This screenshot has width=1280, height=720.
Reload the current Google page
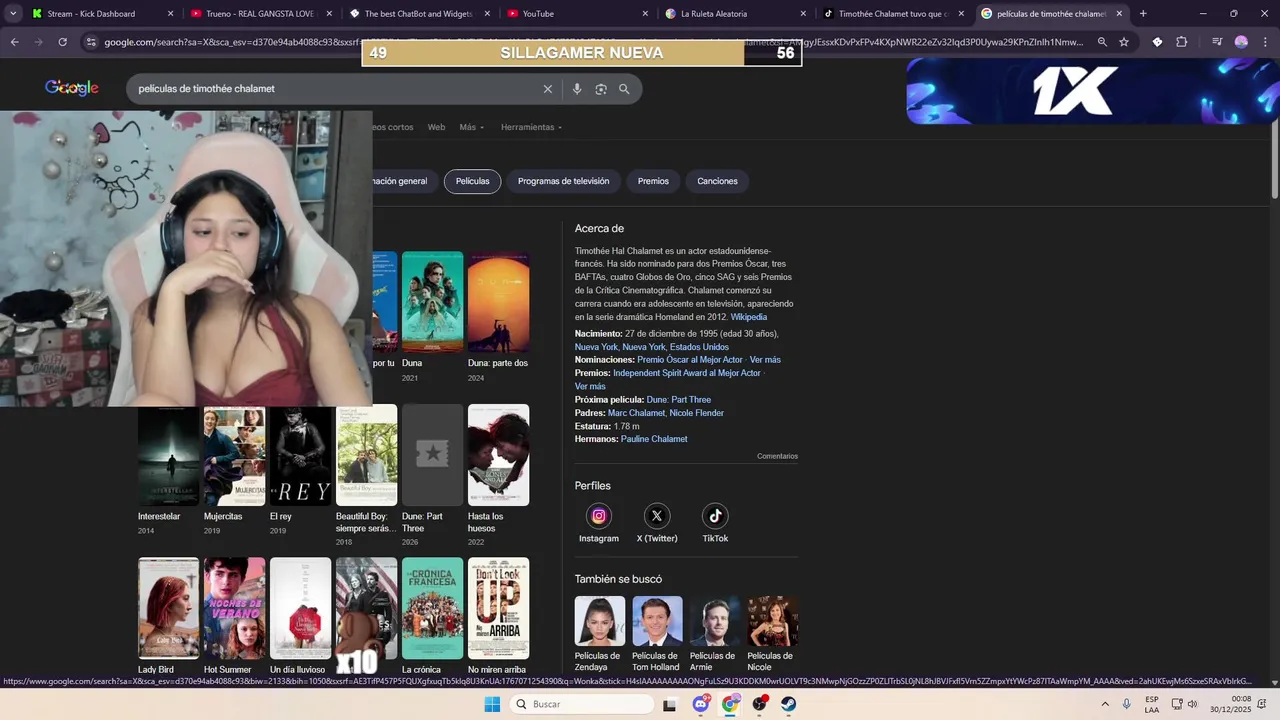click(x=62, y=42)
